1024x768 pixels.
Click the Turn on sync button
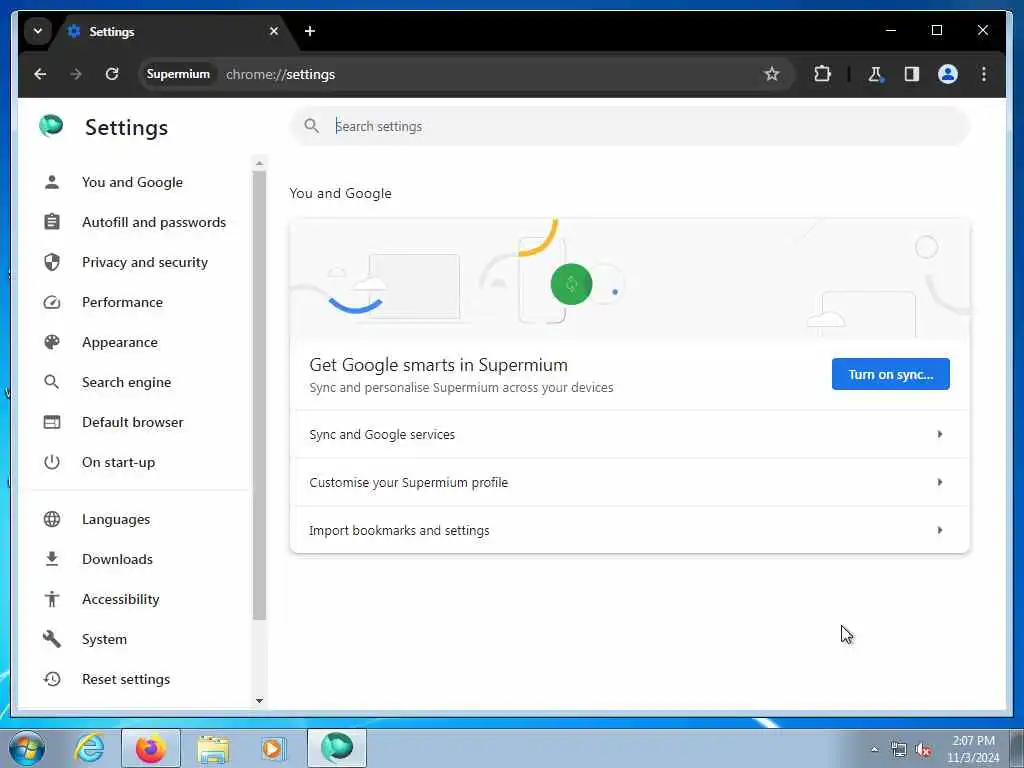tap(891, 374)
